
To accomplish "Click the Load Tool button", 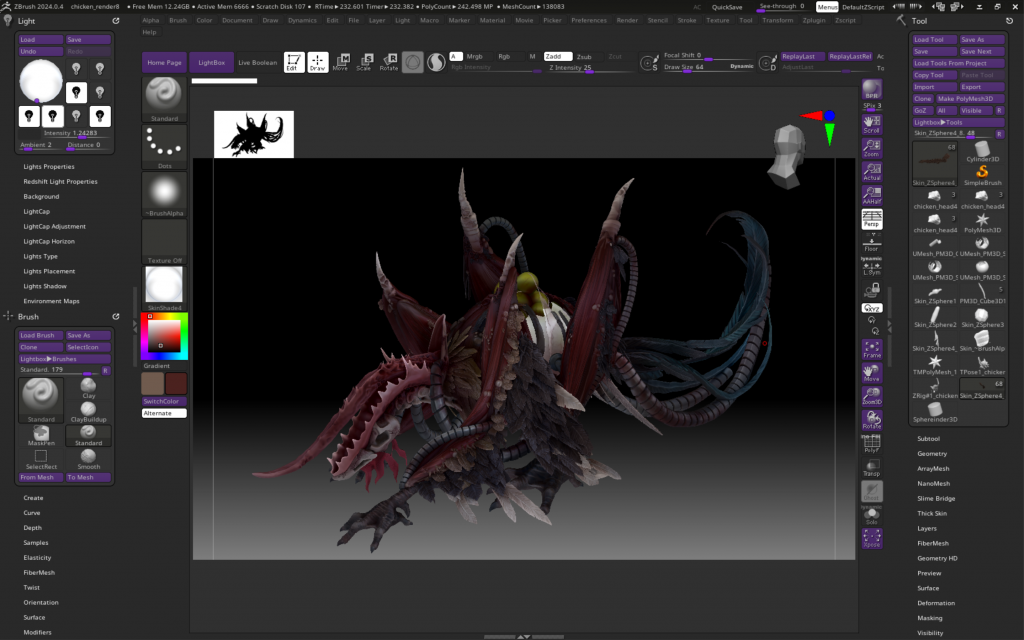I will point(935,40).
